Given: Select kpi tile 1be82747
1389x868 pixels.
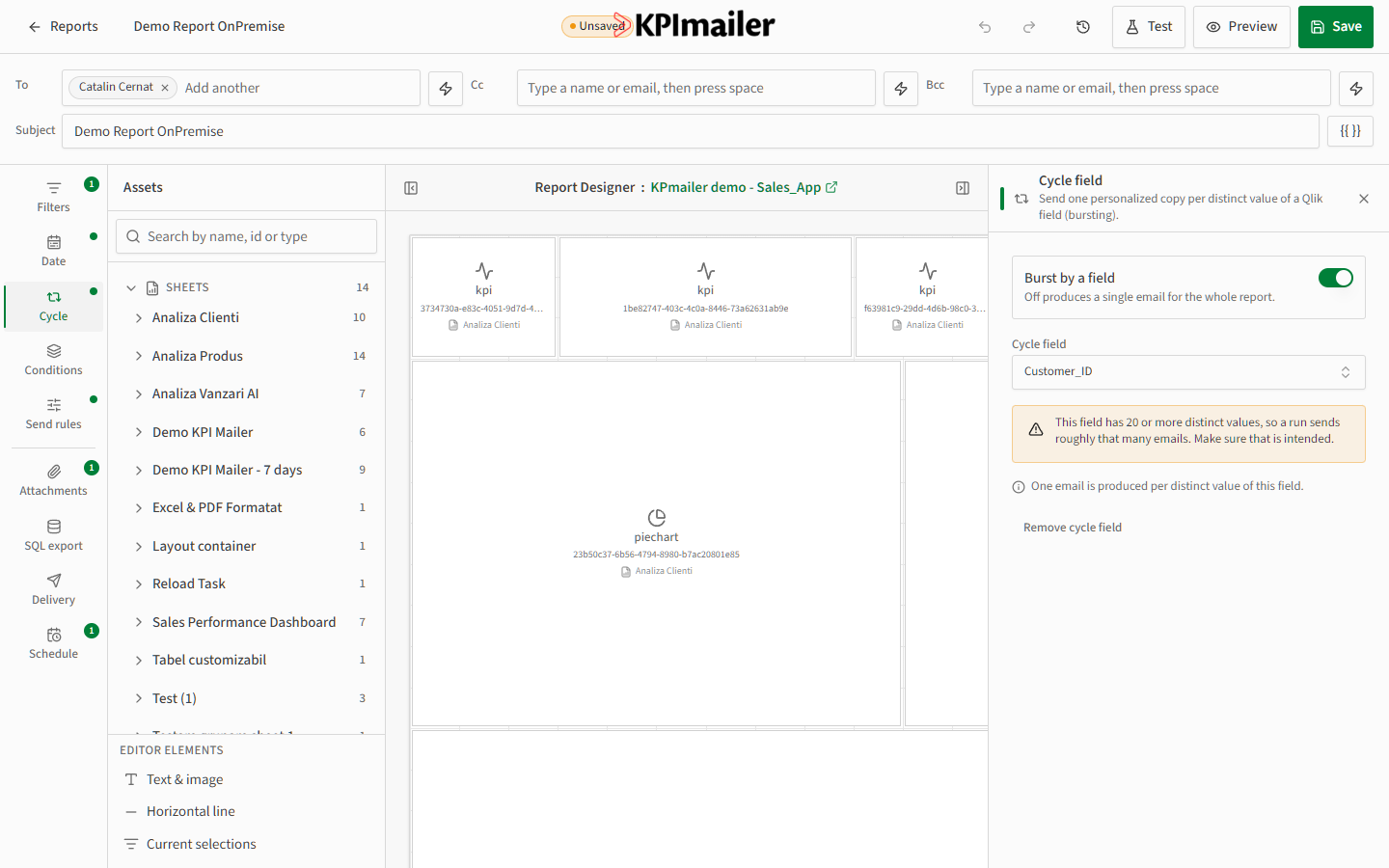Looking at the screenshot, I should click(x=705, y=297).
